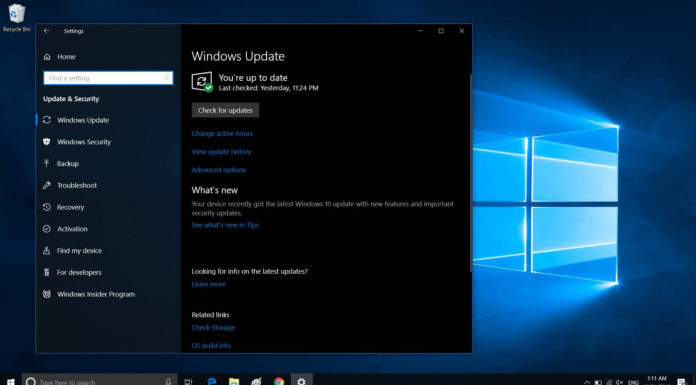
Task: Open the View update history link
Action: coord(221,151)
